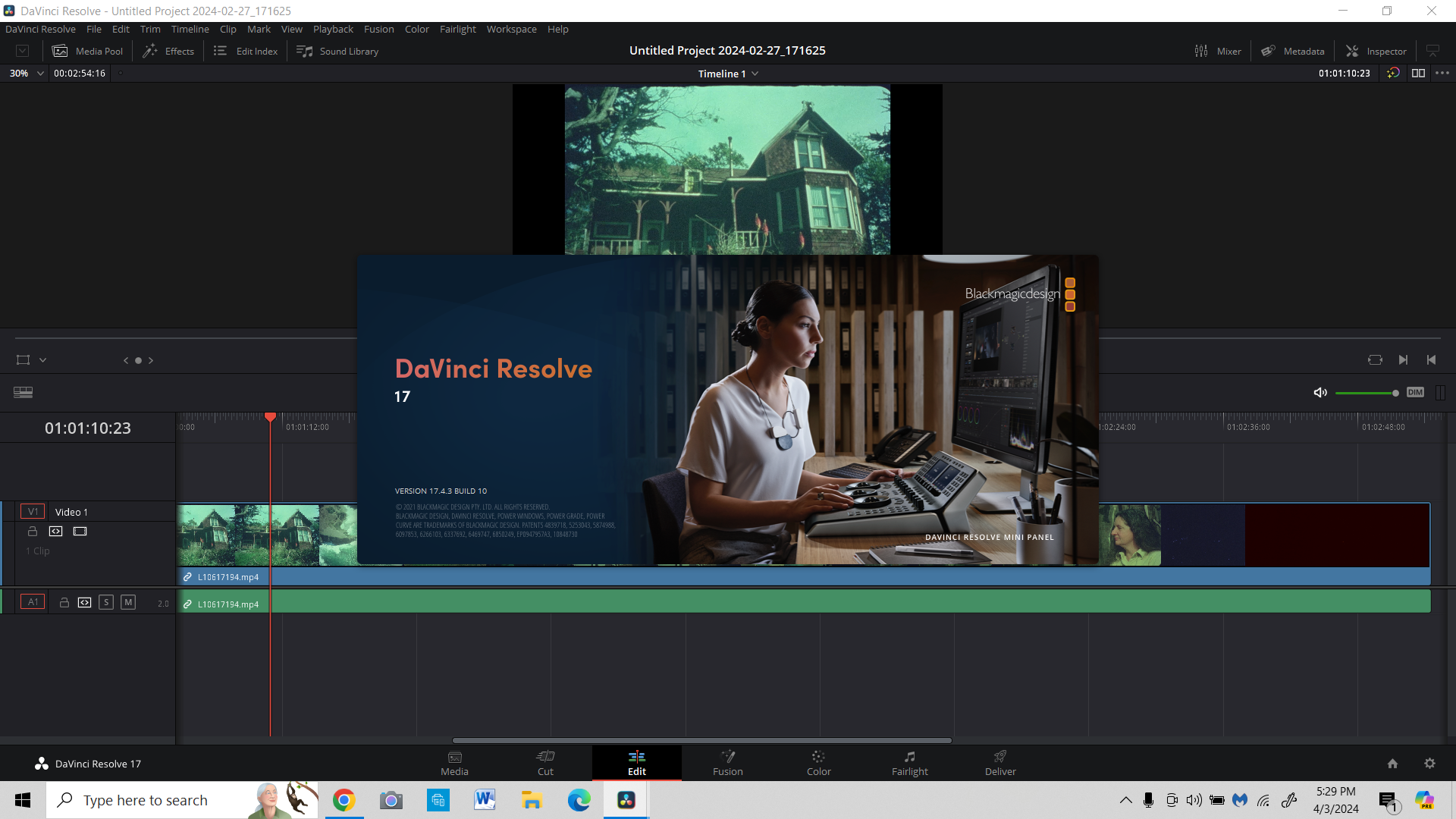The height and width of the screenshot is (819, 1456).
Task: Open the Effects library panel
Action: point(168,51)
